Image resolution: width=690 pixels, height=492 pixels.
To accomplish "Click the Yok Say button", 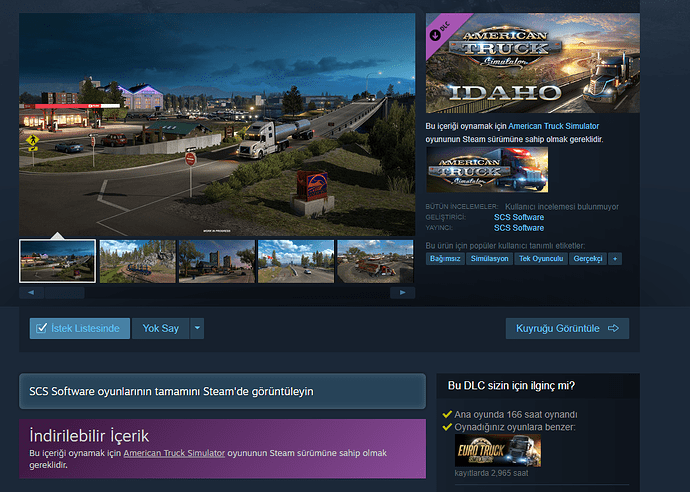I will pyautogui.click(x=161, y=328).
